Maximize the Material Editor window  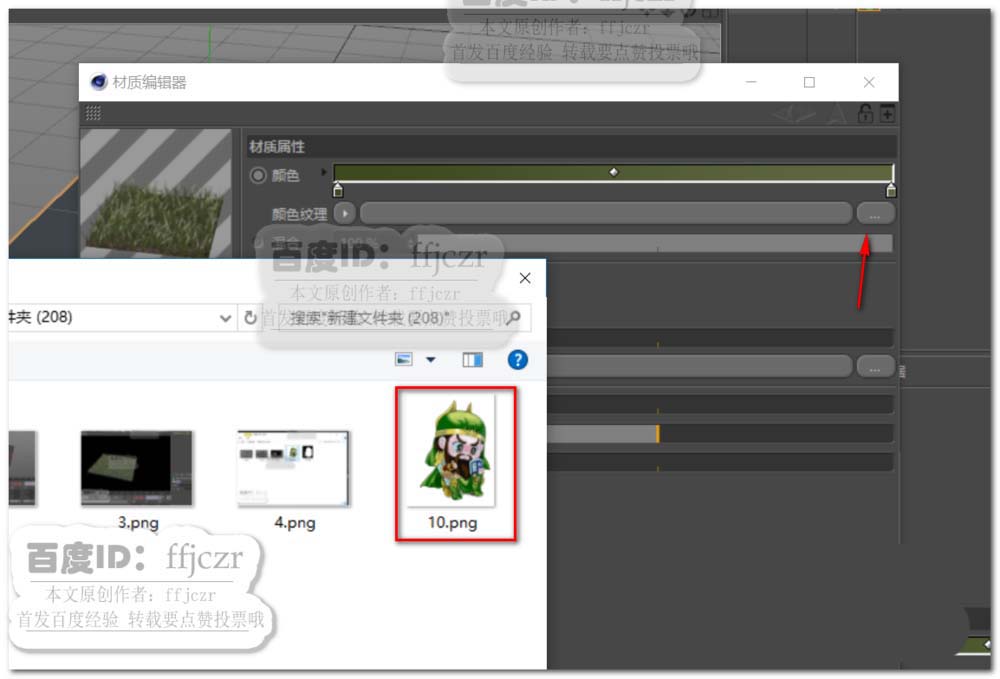point(809,82)
